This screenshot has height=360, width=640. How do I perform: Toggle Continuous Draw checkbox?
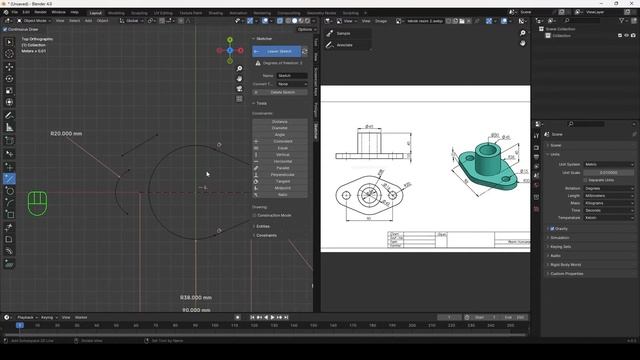coord(5,29)
